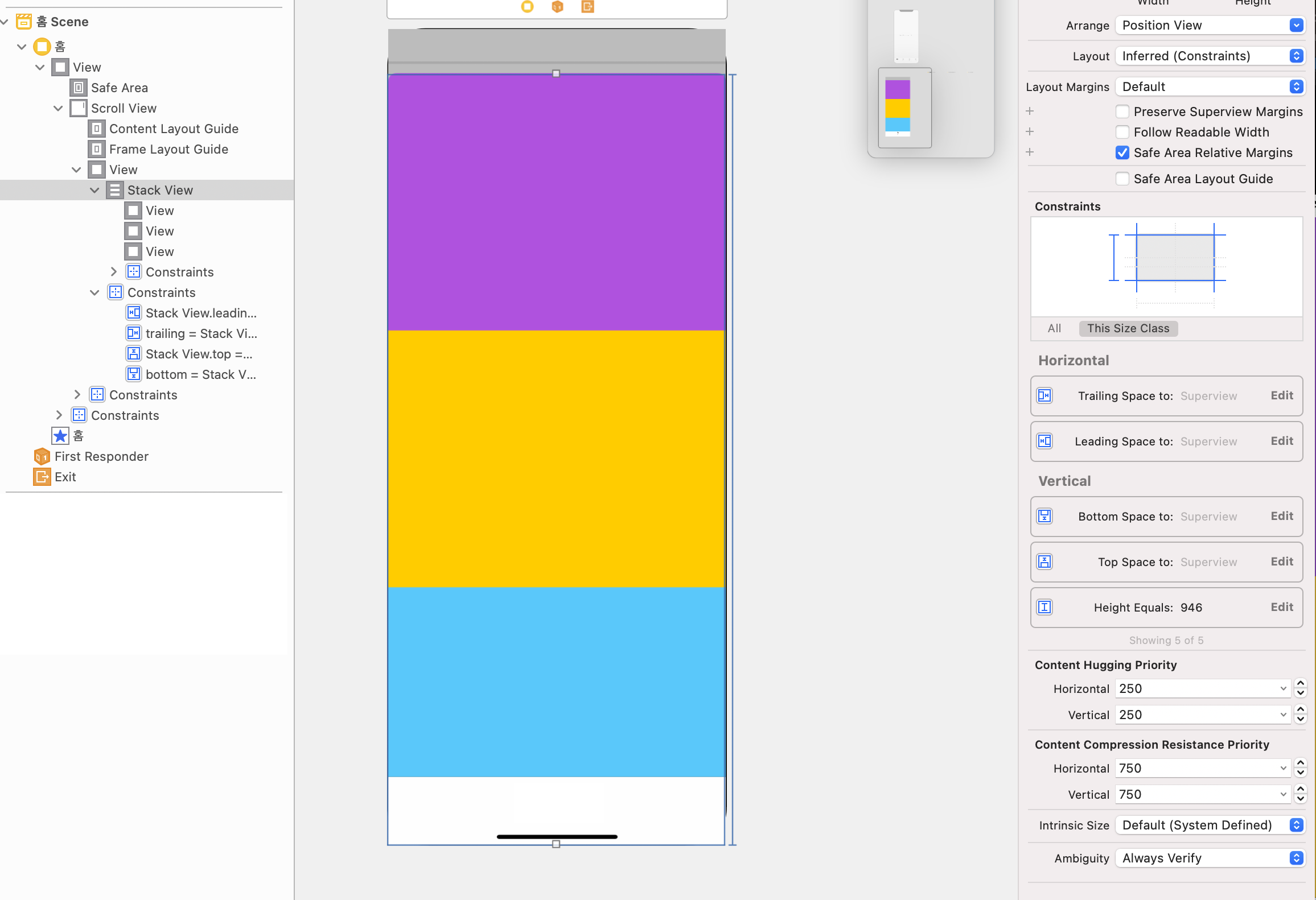Click the Content Layout Guide icon

click(x=97, y=129)
